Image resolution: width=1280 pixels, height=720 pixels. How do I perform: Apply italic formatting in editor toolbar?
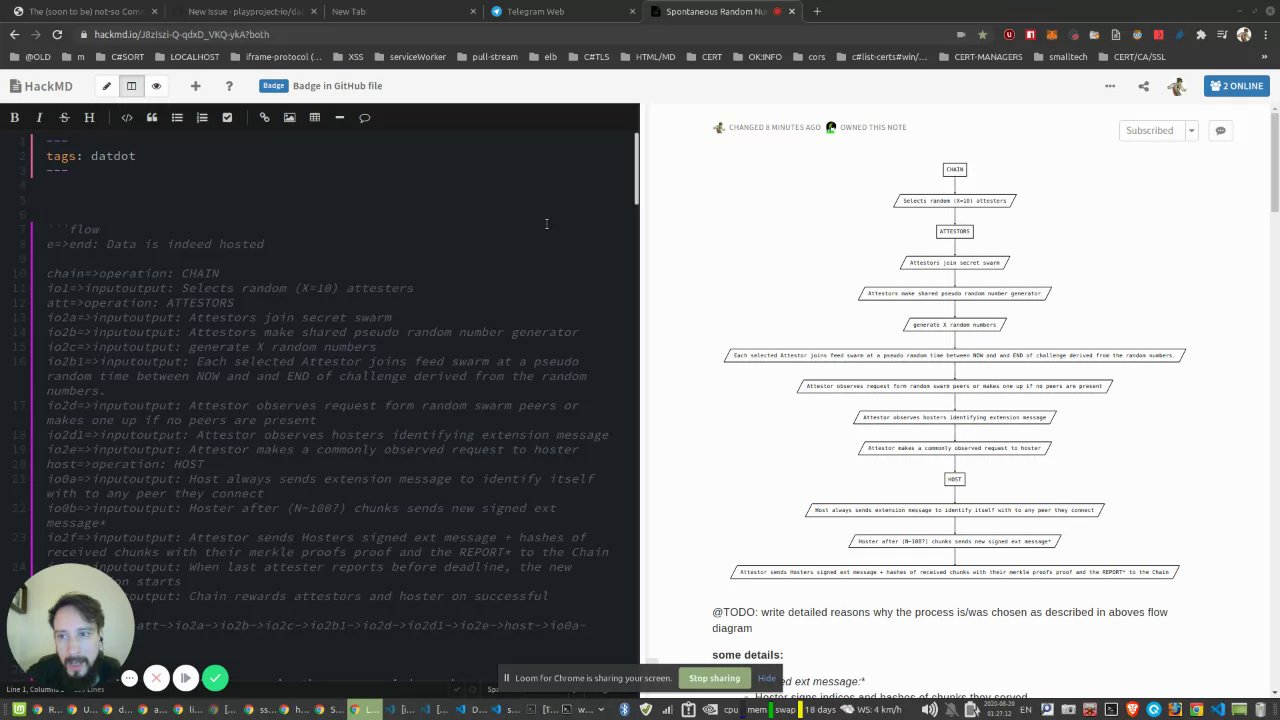click(x=39, y=118)
